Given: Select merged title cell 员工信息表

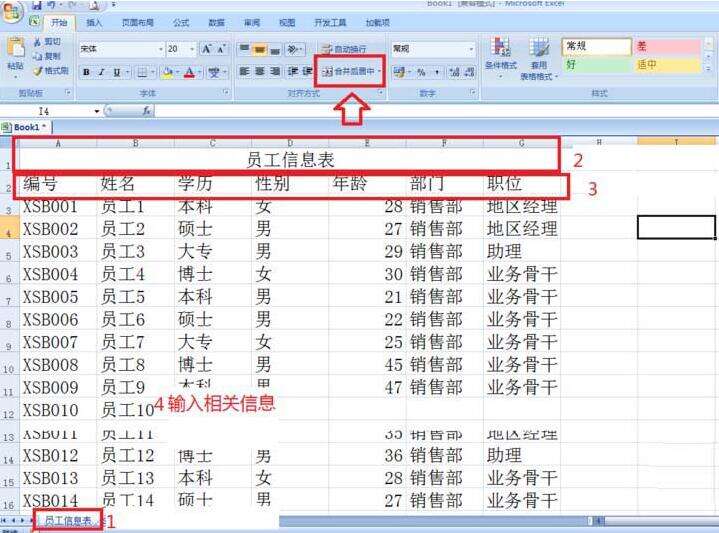Looking at the screenshot, I should click(x=290, y=160).
